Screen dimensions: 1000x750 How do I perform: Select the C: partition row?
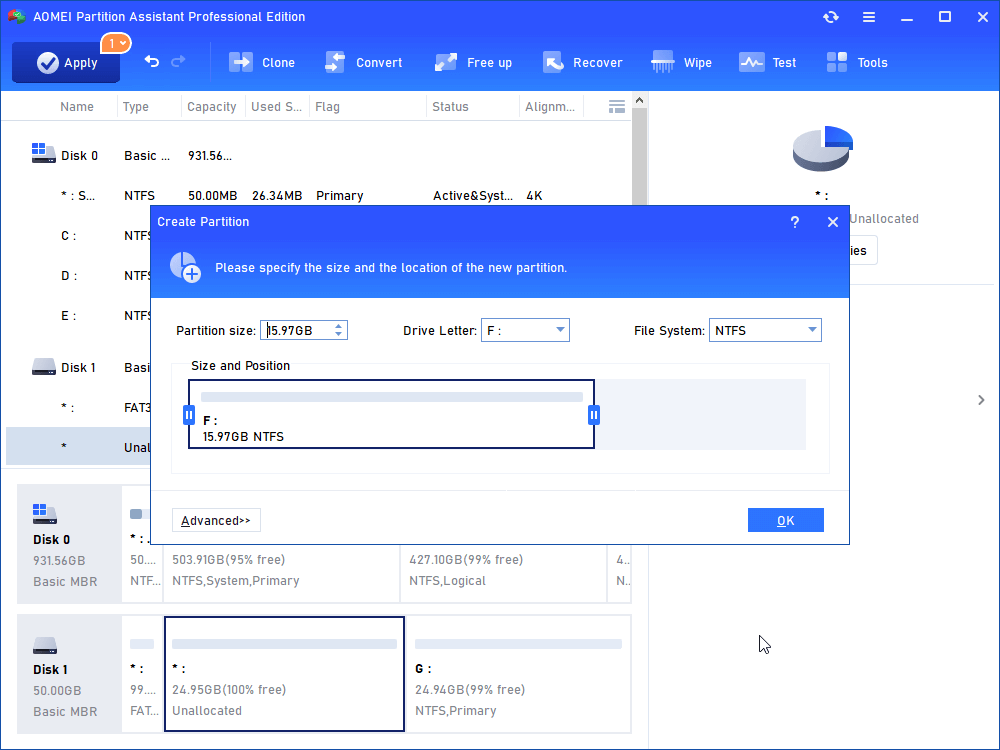78,236
